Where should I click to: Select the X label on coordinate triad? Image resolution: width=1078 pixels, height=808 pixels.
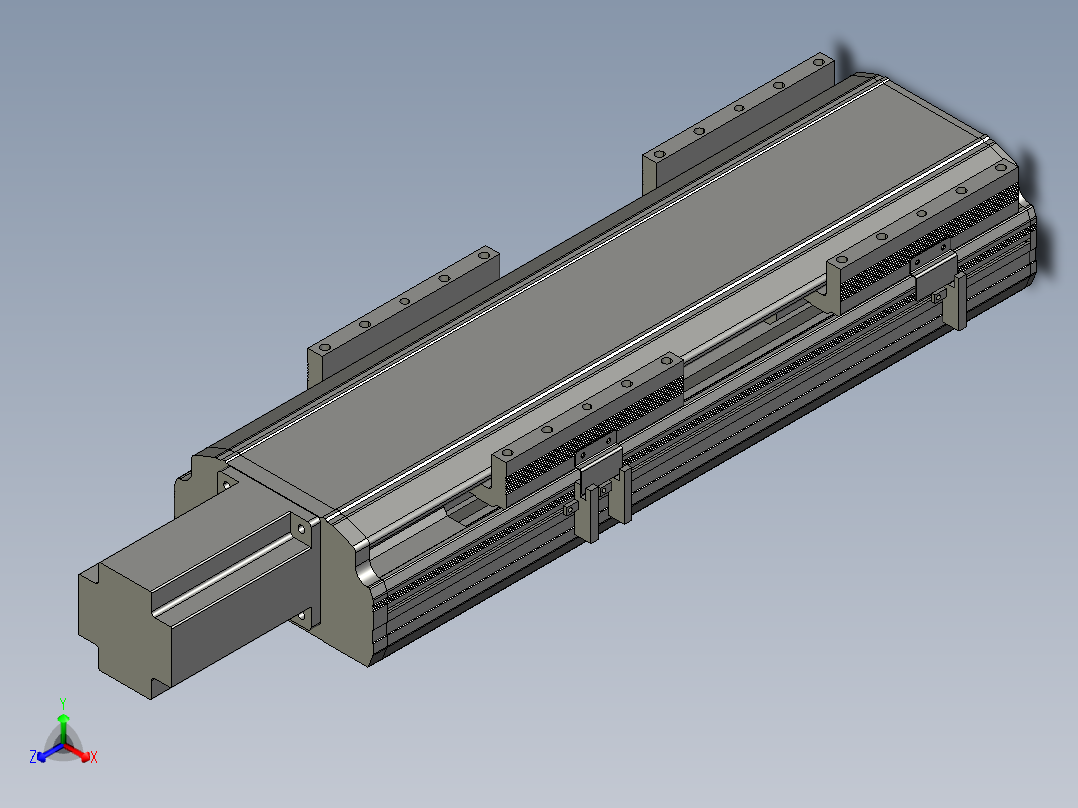pos(94,757)
